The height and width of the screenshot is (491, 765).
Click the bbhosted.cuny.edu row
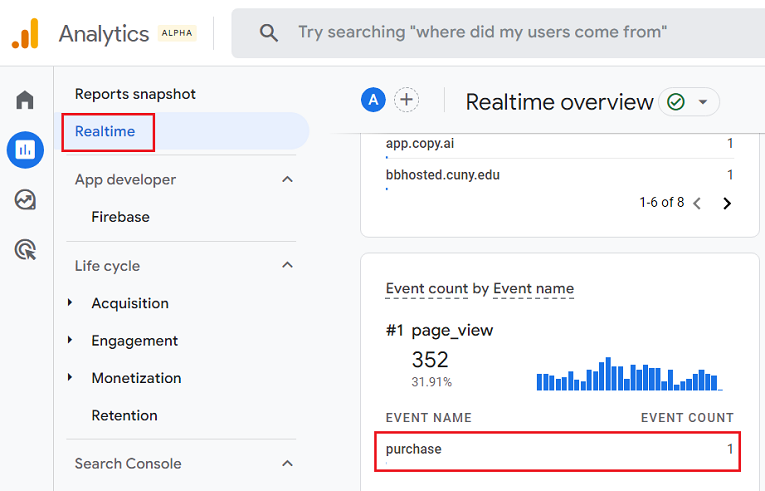click(560, 176)
